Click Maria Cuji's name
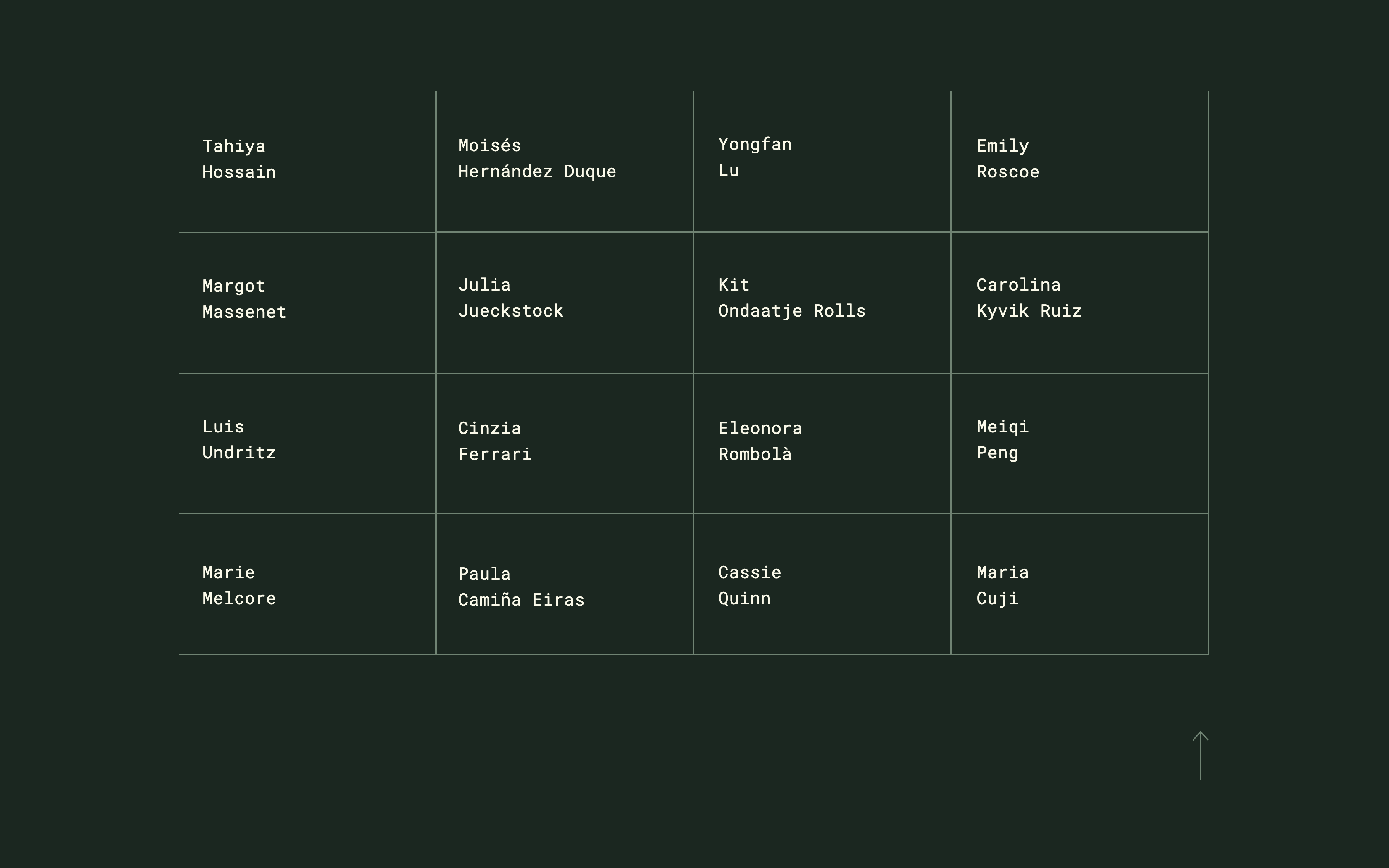The image size is (1389, 868). [1002, 586]
